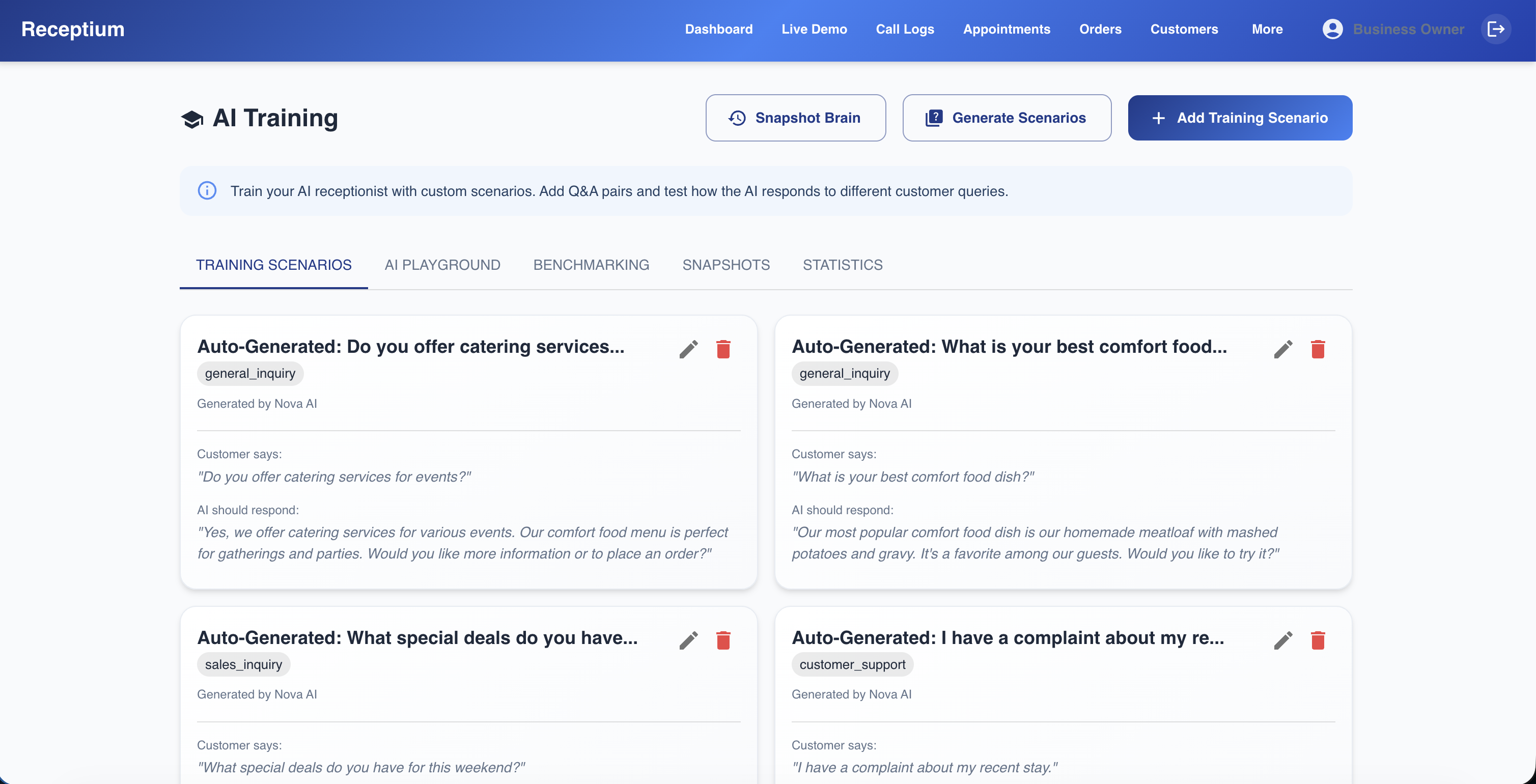Delete the complaint scenario
This screenshot has width=1536, height=784.
(1317, 640)
